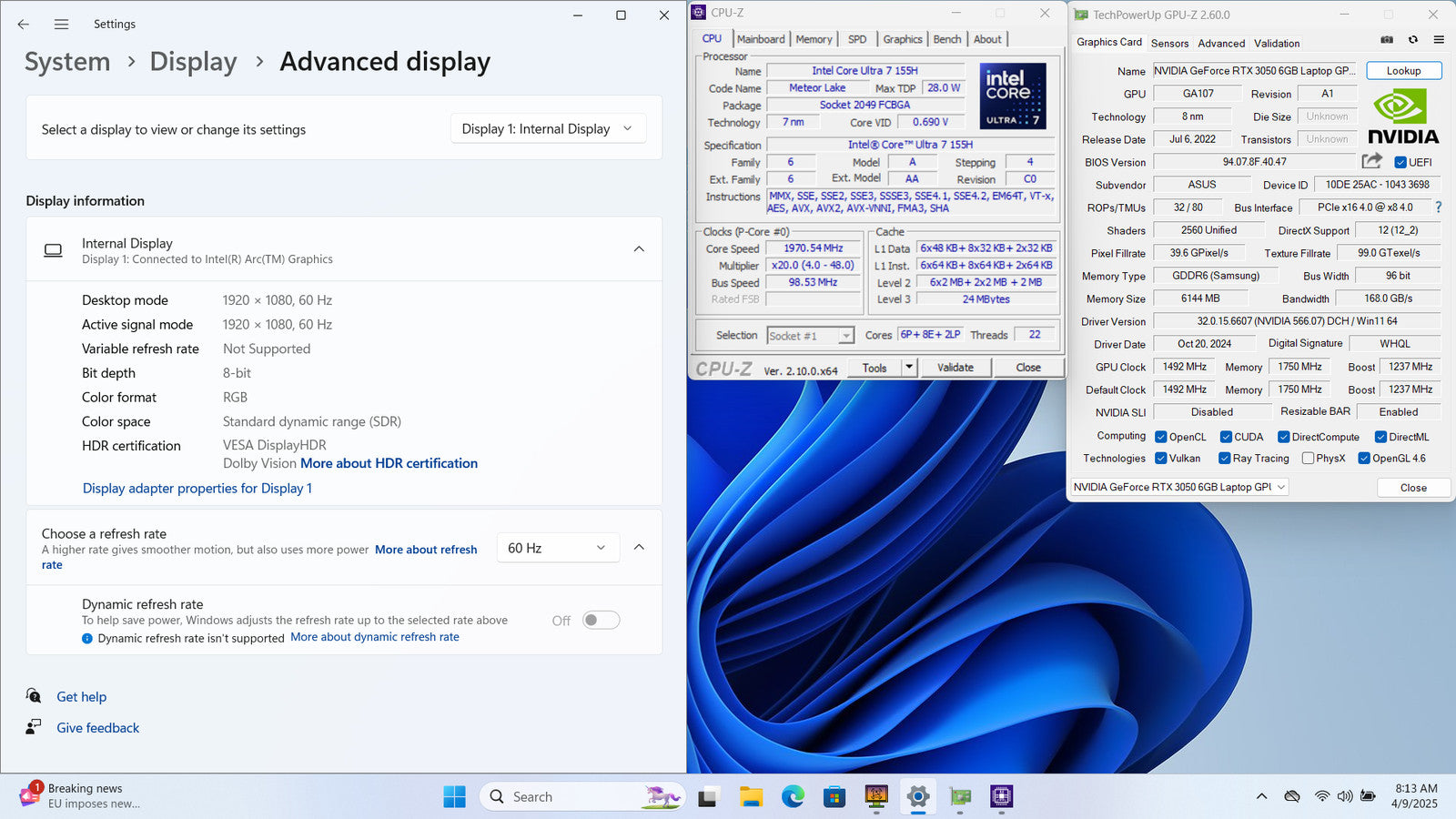This screenshot has width=1456, height=819.
Task: Open Display adapter properties for Display 1
Action: pyautogui.click(x=197, y=489)
